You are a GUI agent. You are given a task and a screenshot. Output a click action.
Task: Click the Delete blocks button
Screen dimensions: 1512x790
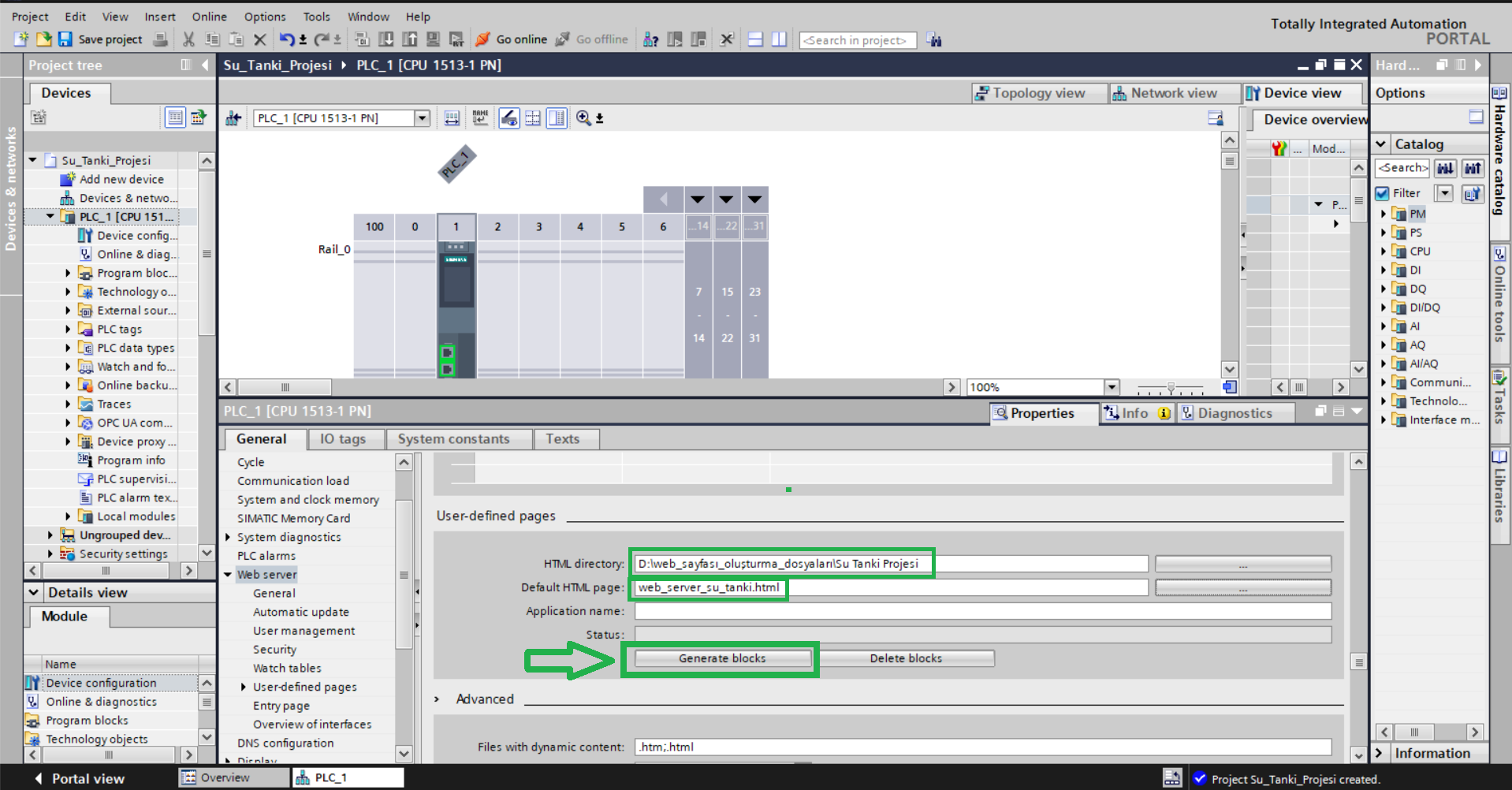tap(905, 658)
